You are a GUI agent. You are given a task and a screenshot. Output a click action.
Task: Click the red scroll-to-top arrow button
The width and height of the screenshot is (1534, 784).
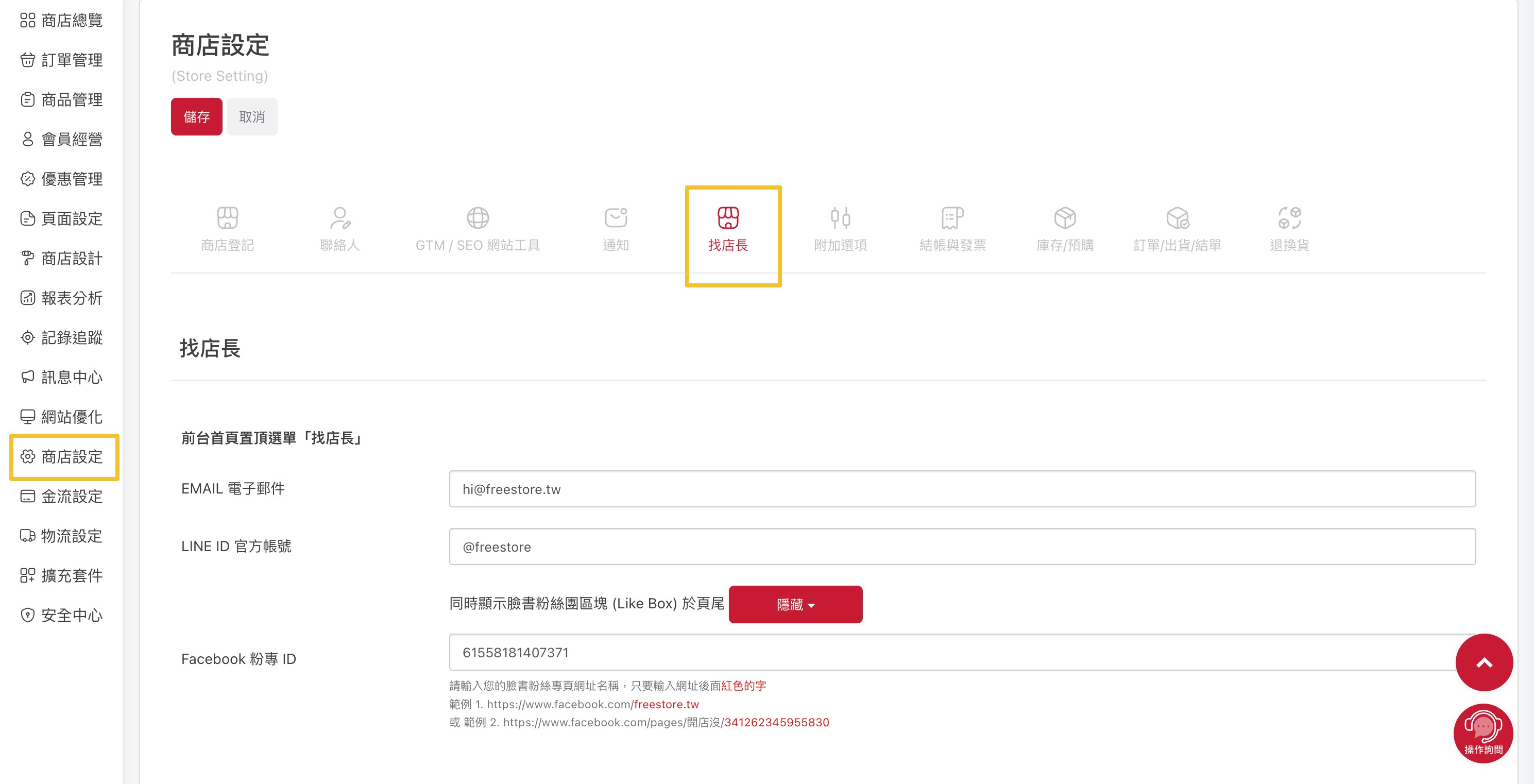[x=1484, y=662]
